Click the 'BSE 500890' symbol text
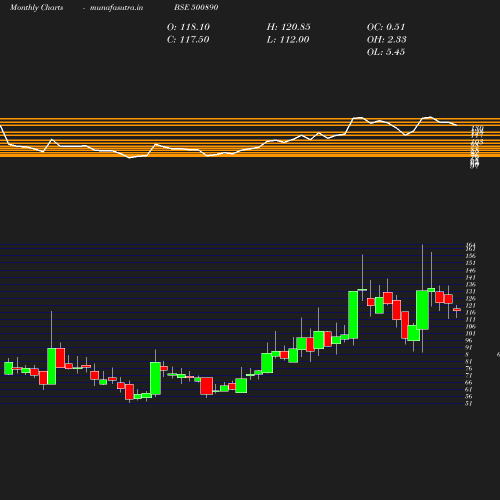 196,8
